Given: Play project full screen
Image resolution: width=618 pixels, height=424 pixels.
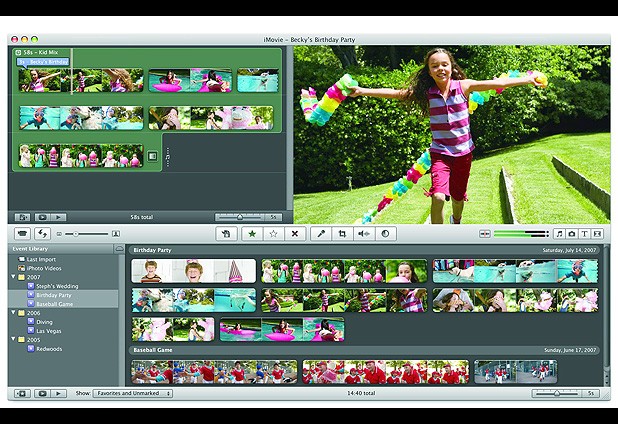Looking at the screenshot, I should click(42, 217).
